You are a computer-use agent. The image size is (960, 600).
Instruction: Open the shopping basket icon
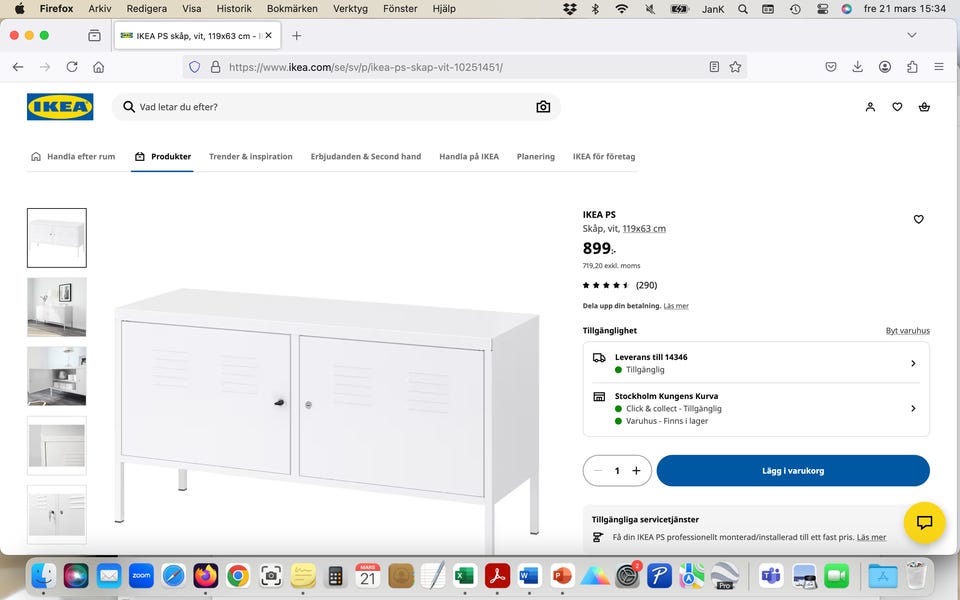[x=924, y=107]
